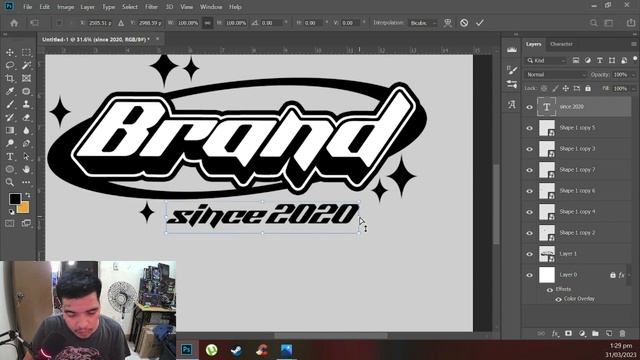Select the Move tool
Viewport: 640px width, 360px height.
(10, 53)
